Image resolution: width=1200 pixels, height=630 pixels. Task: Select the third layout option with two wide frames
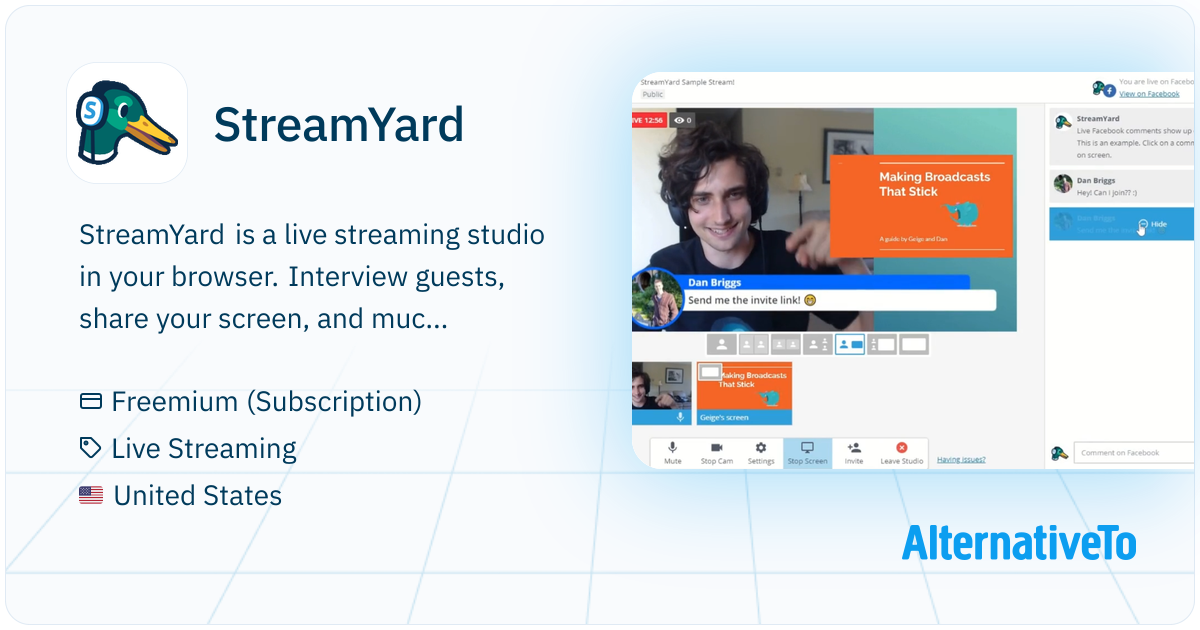786,344
